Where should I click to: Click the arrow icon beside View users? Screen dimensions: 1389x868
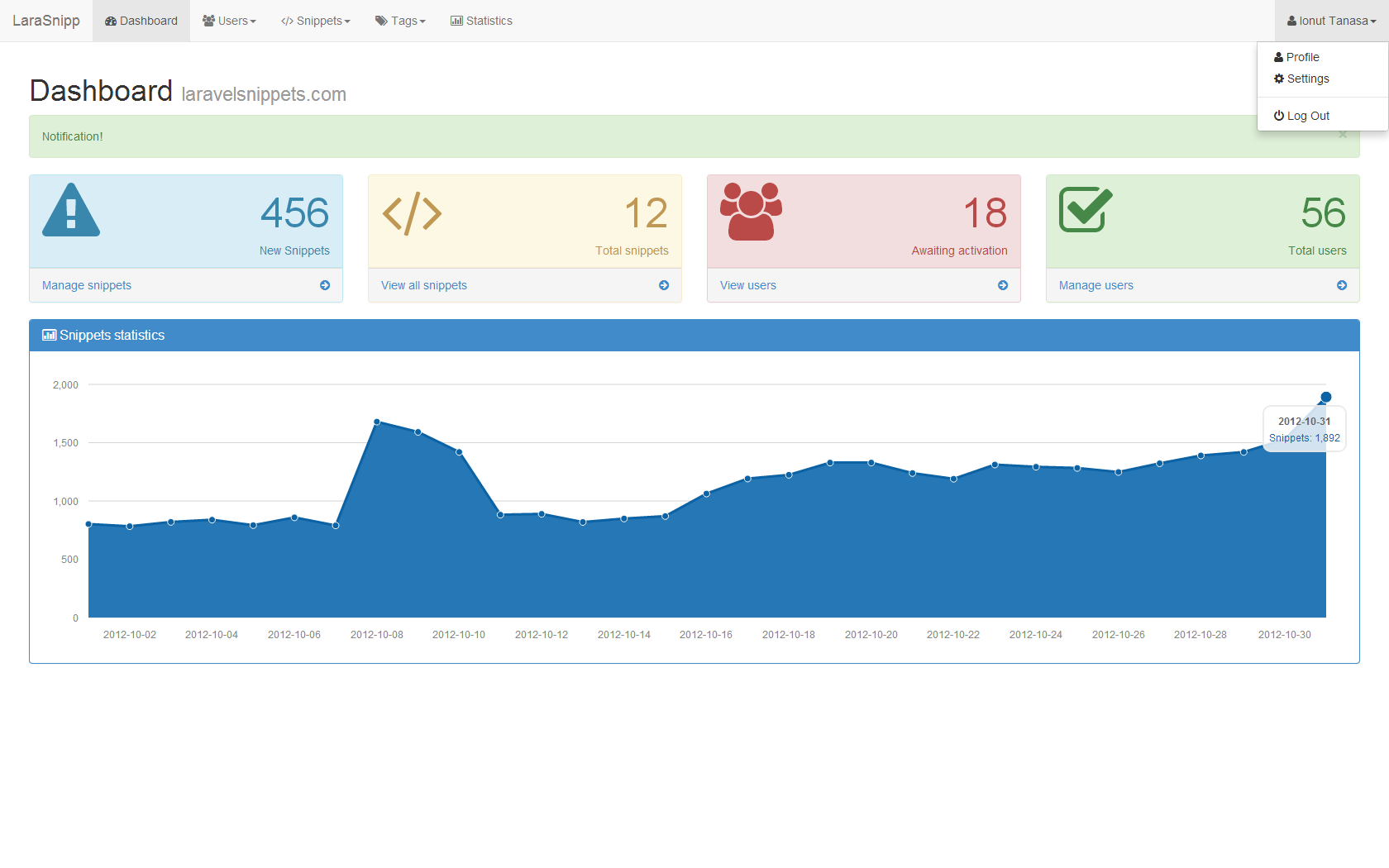1003,285
